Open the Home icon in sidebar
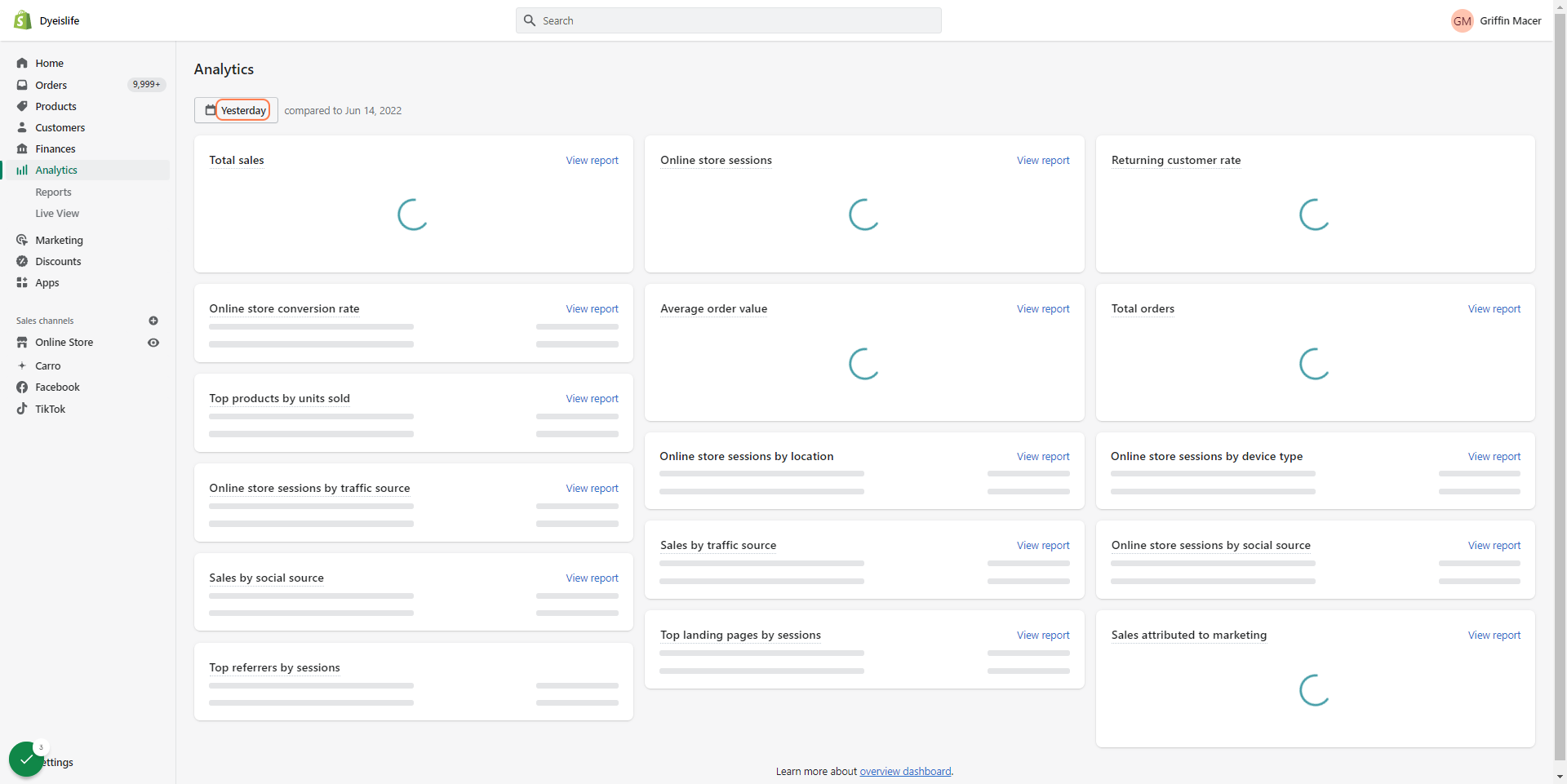This screenshot has width=1567, height=784. pyautogui.click(x=22, y=63)
